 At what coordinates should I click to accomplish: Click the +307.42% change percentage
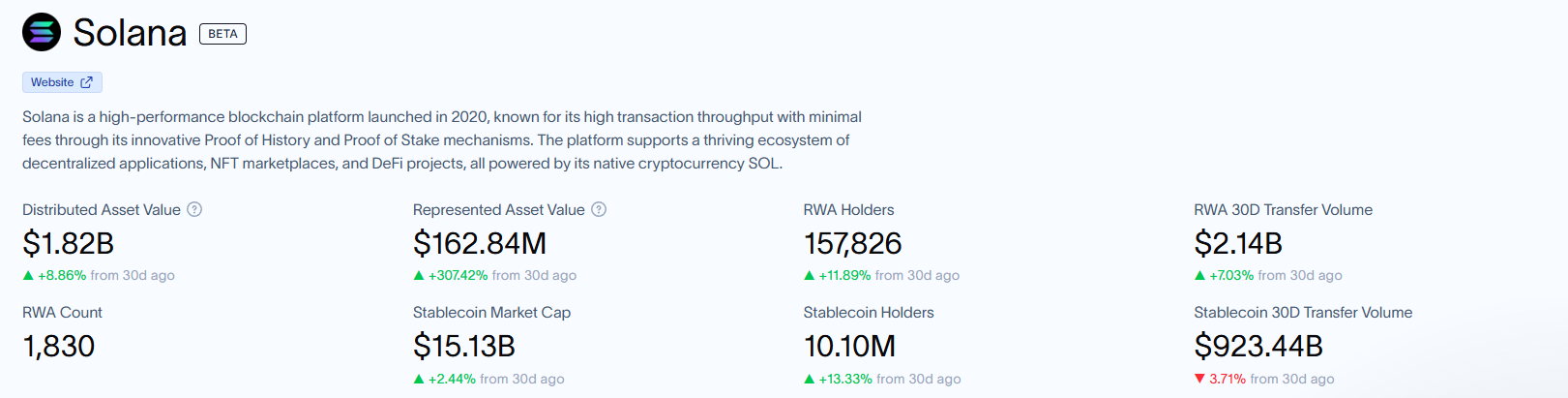click(x=459, y=276)
